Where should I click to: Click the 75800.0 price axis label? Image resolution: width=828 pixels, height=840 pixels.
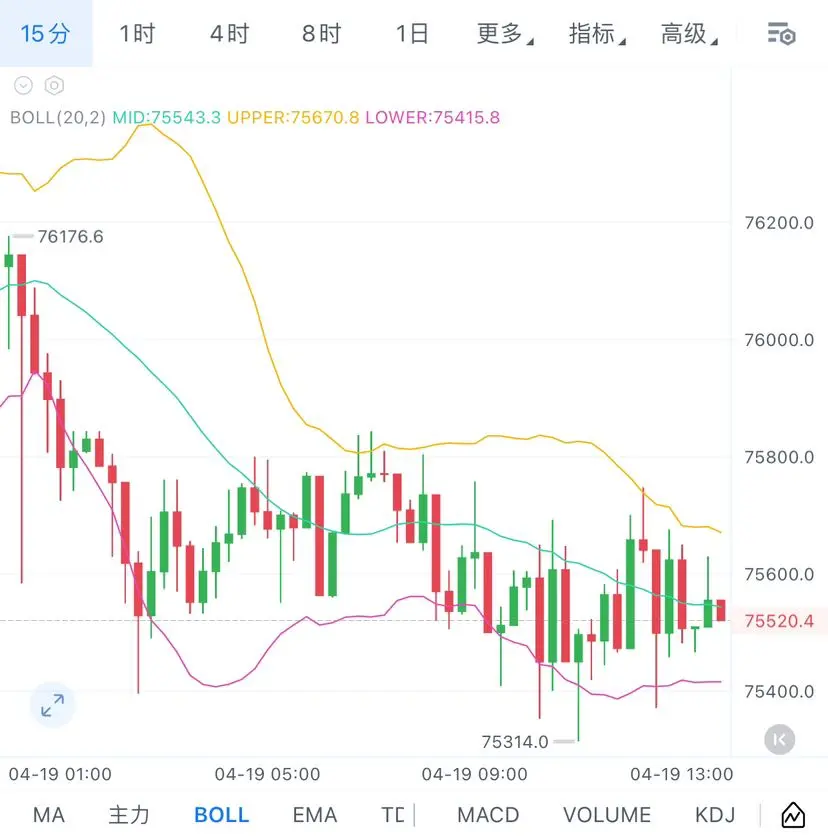click(x=779, y=457)
